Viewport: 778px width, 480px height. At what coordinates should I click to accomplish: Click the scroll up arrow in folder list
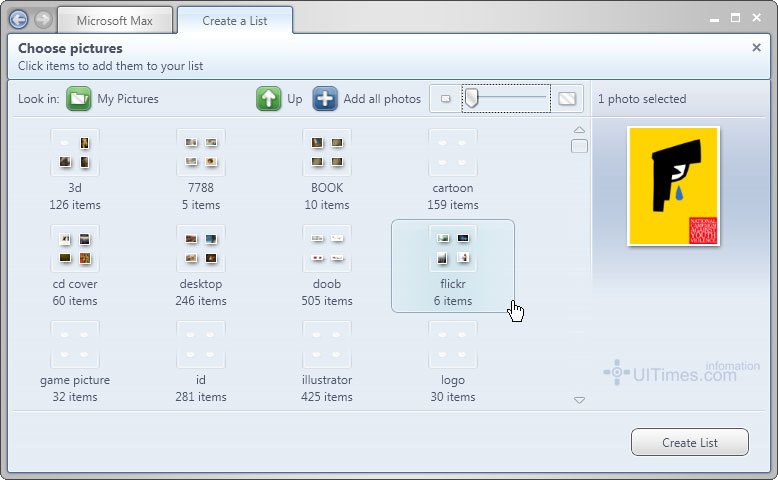[579, 130]
